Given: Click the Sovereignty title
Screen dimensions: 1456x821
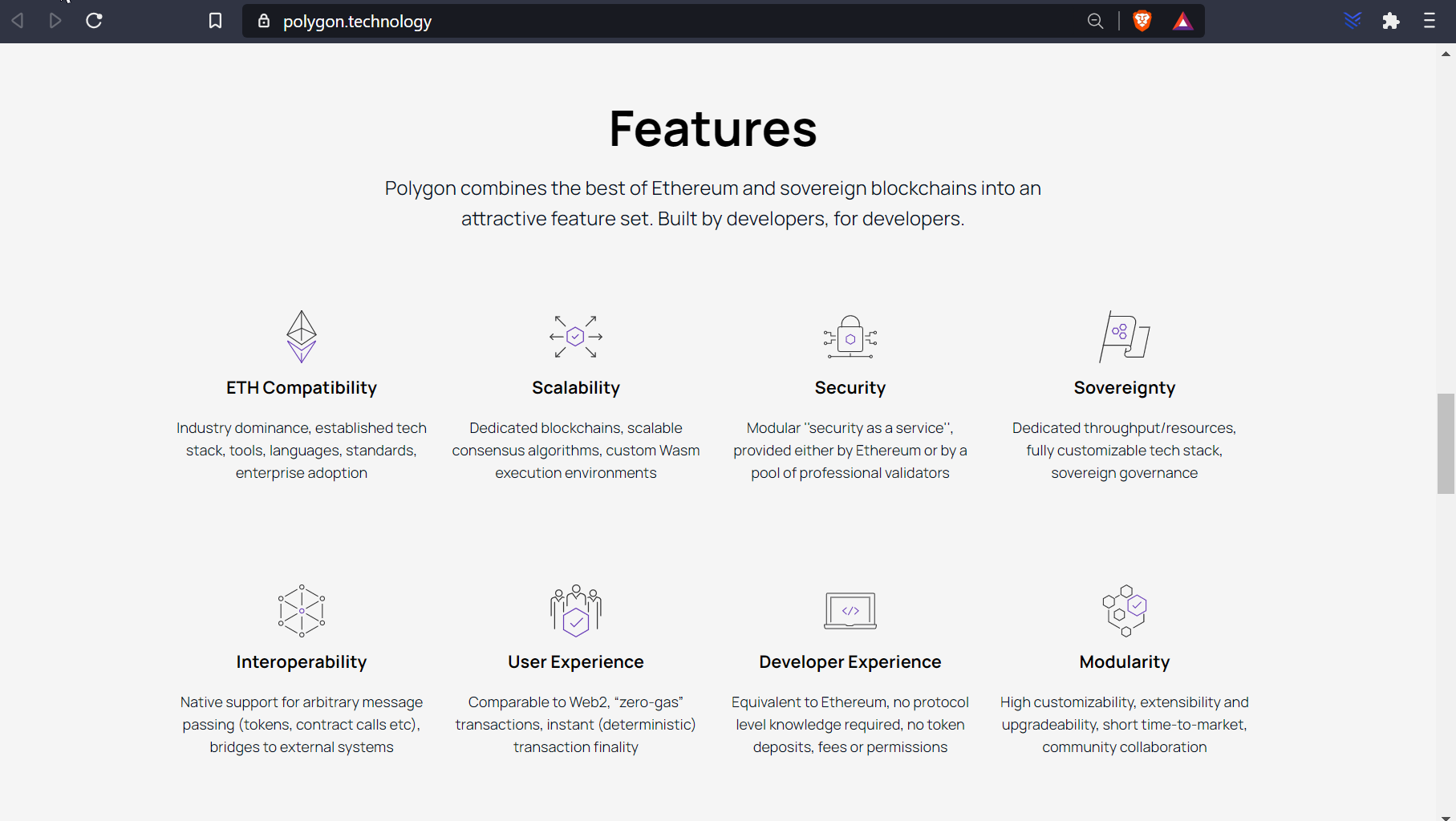Looking at the screenshot, I should click(1125, 388).
